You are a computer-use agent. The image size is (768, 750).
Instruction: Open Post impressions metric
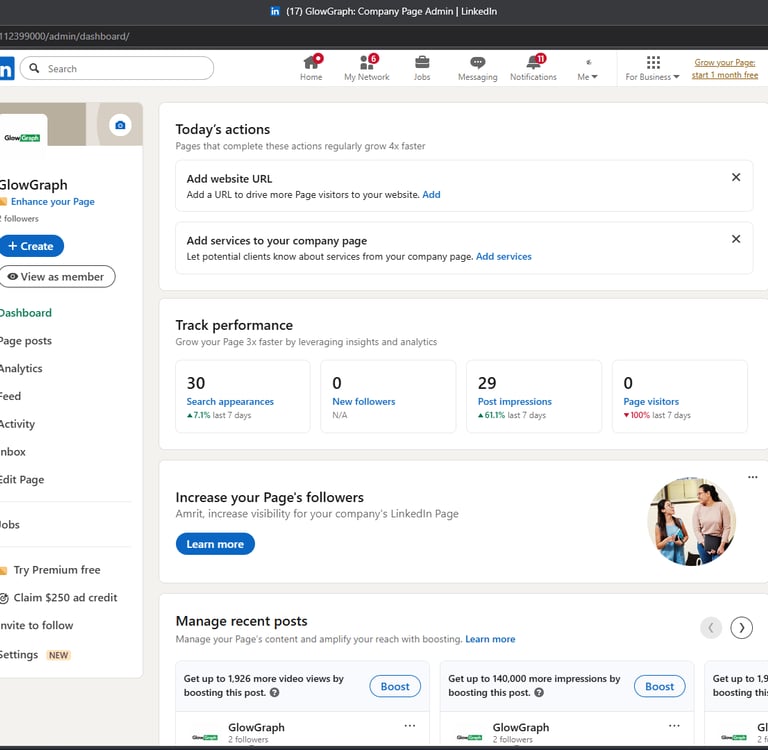515,401
